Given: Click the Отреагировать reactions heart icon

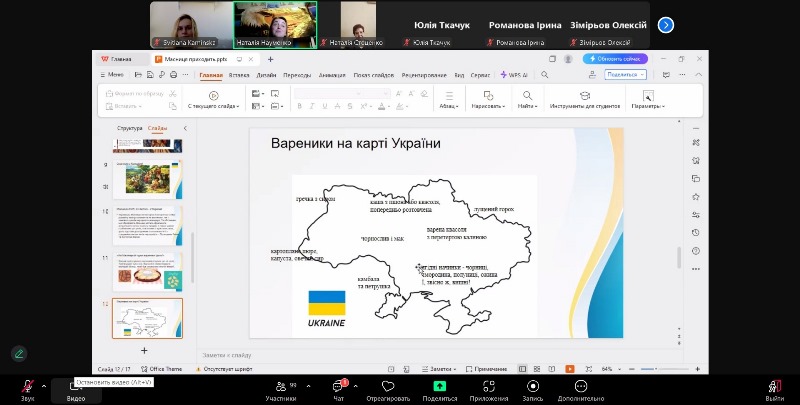Looking at the screenshot, I should coord(389,386).
